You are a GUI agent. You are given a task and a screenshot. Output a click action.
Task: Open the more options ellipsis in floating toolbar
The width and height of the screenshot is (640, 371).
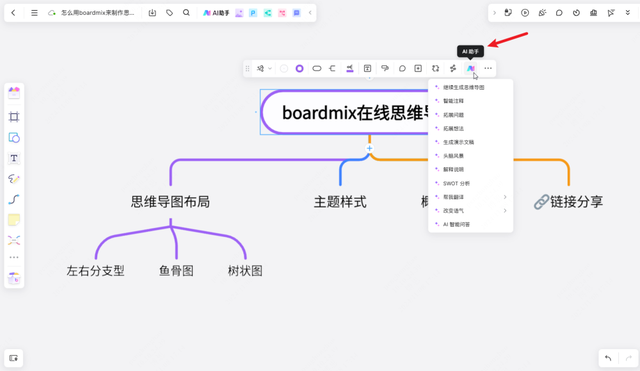click(488, 69)
